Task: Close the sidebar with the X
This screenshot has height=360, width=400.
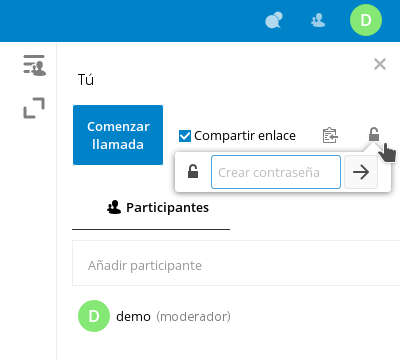Action: [x=380, y=64]
